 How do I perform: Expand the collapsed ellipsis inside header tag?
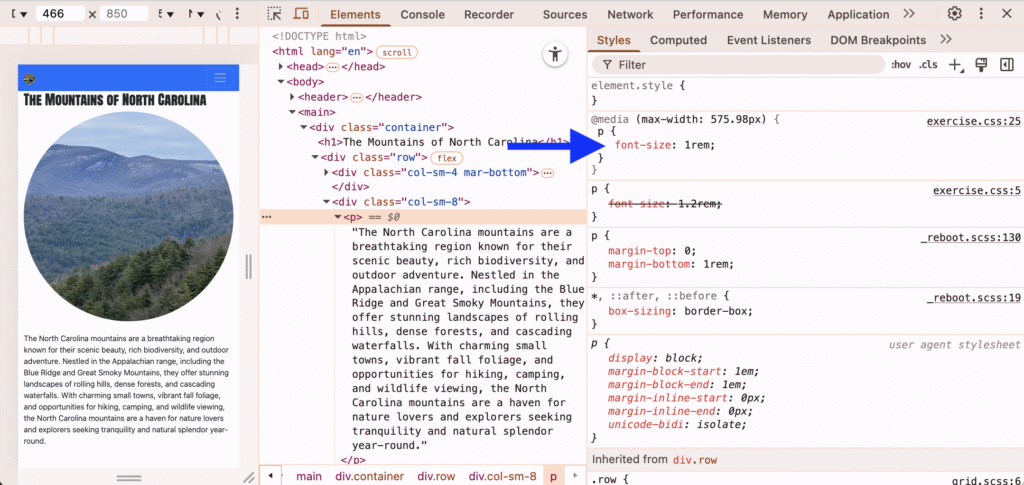coord(357,97)
